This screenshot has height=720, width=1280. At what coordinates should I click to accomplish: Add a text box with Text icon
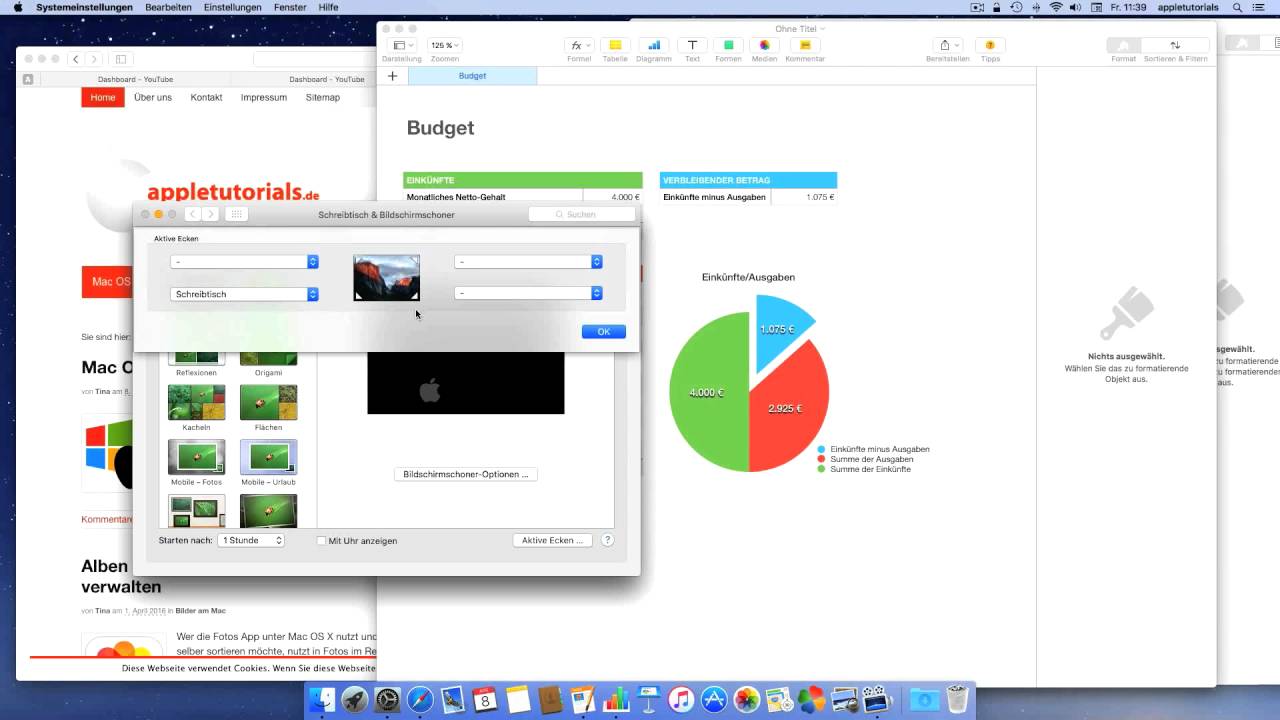click(692, 46)
